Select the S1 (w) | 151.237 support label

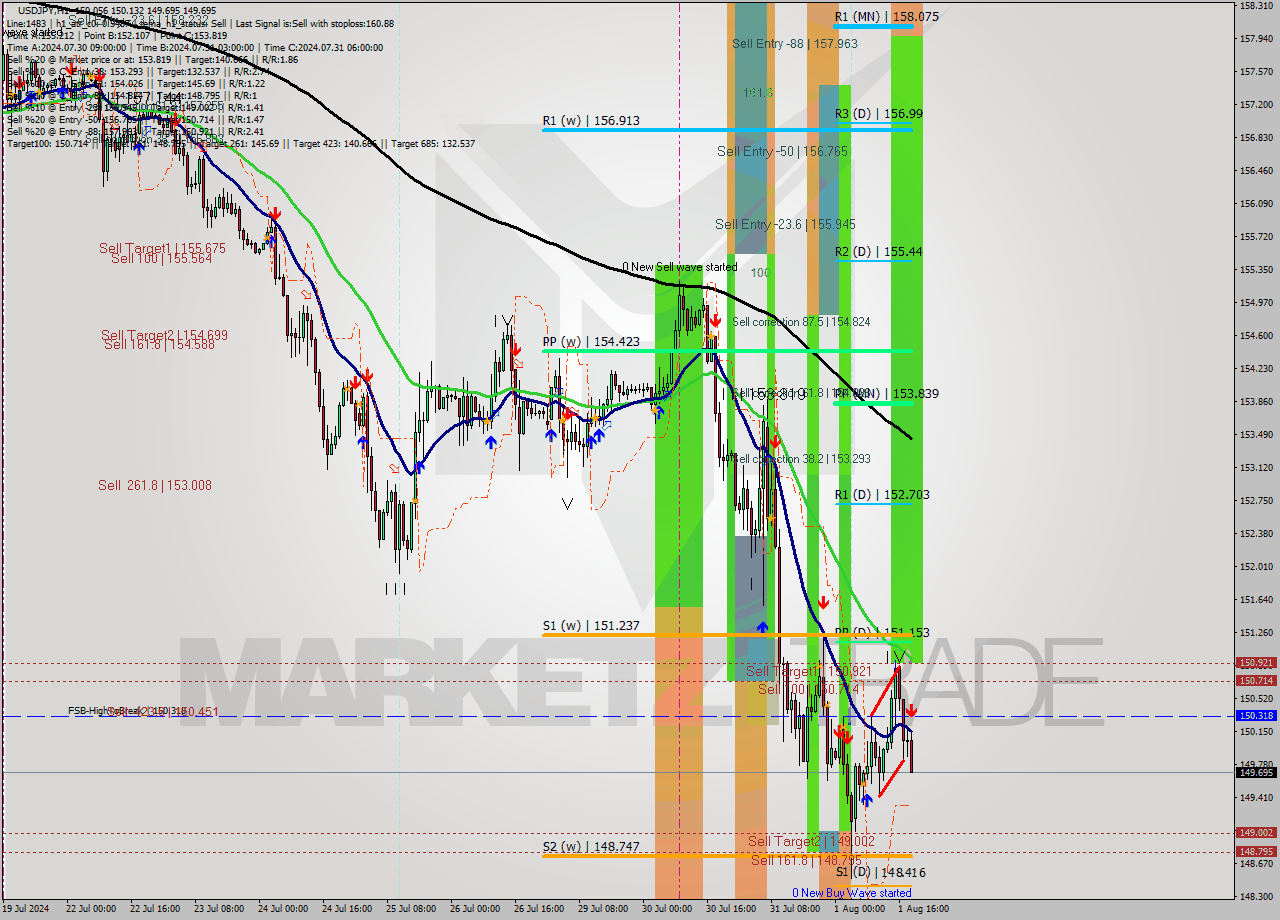tap(591, 627)
